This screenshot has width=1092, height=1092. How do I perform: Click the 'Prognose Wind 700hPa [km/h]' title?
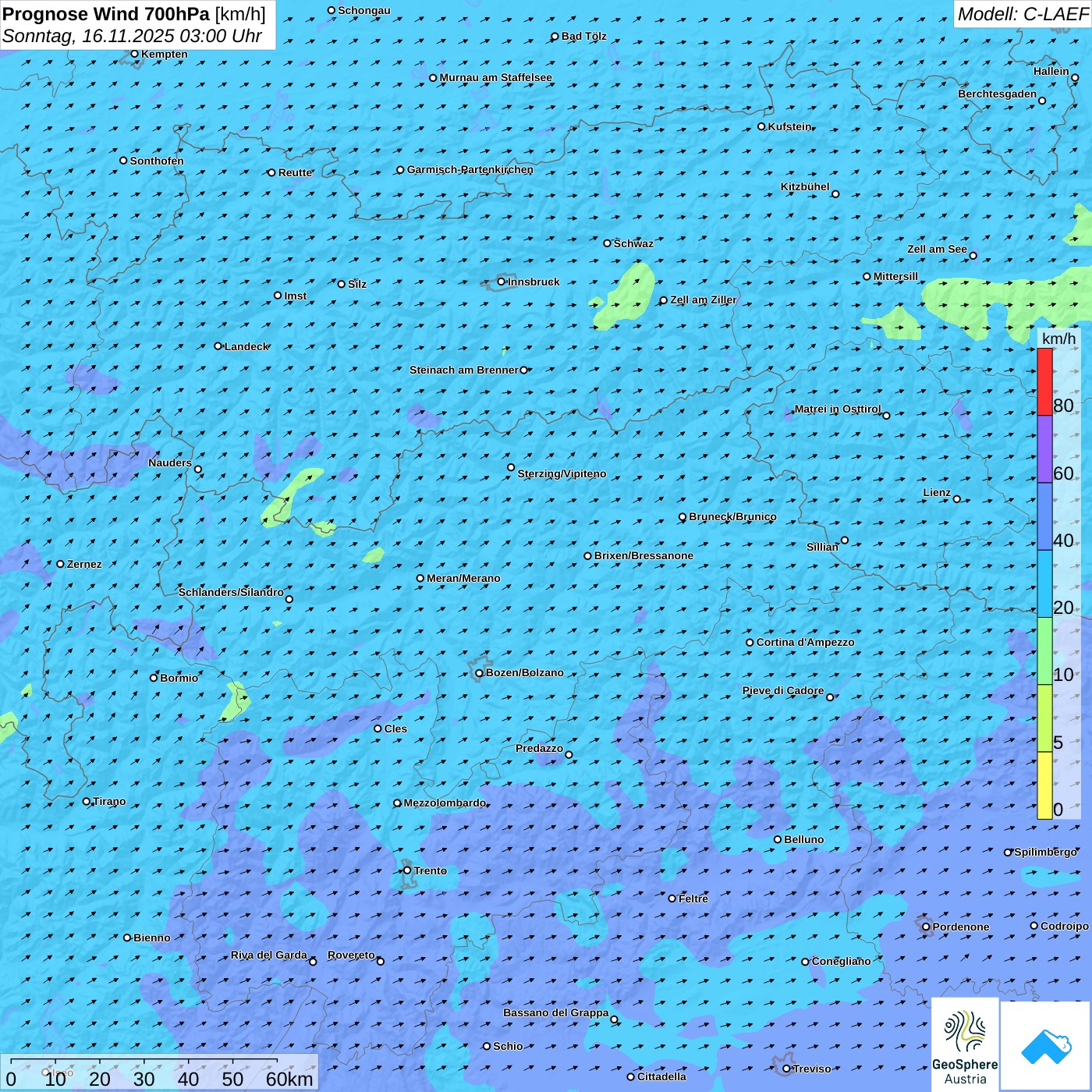(x=134, y=14)
